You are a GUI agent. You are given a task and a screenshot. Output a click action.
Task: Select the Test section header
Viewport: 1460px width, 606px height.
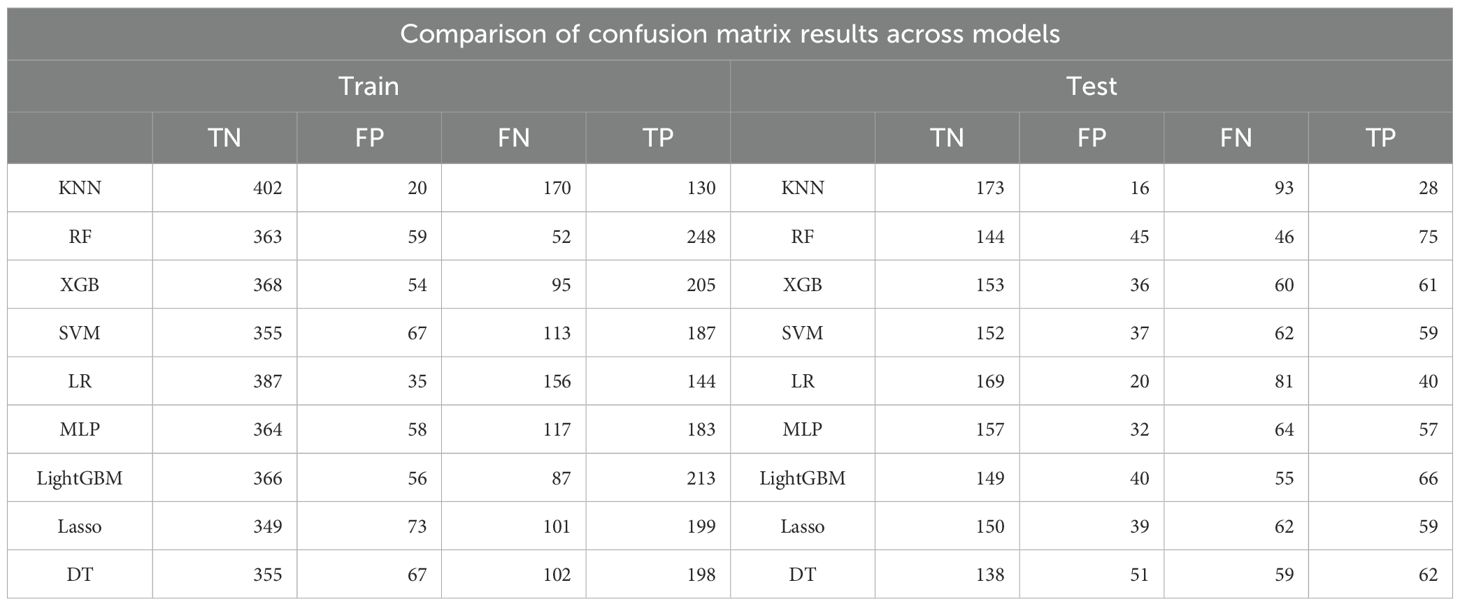(1092, 86)
